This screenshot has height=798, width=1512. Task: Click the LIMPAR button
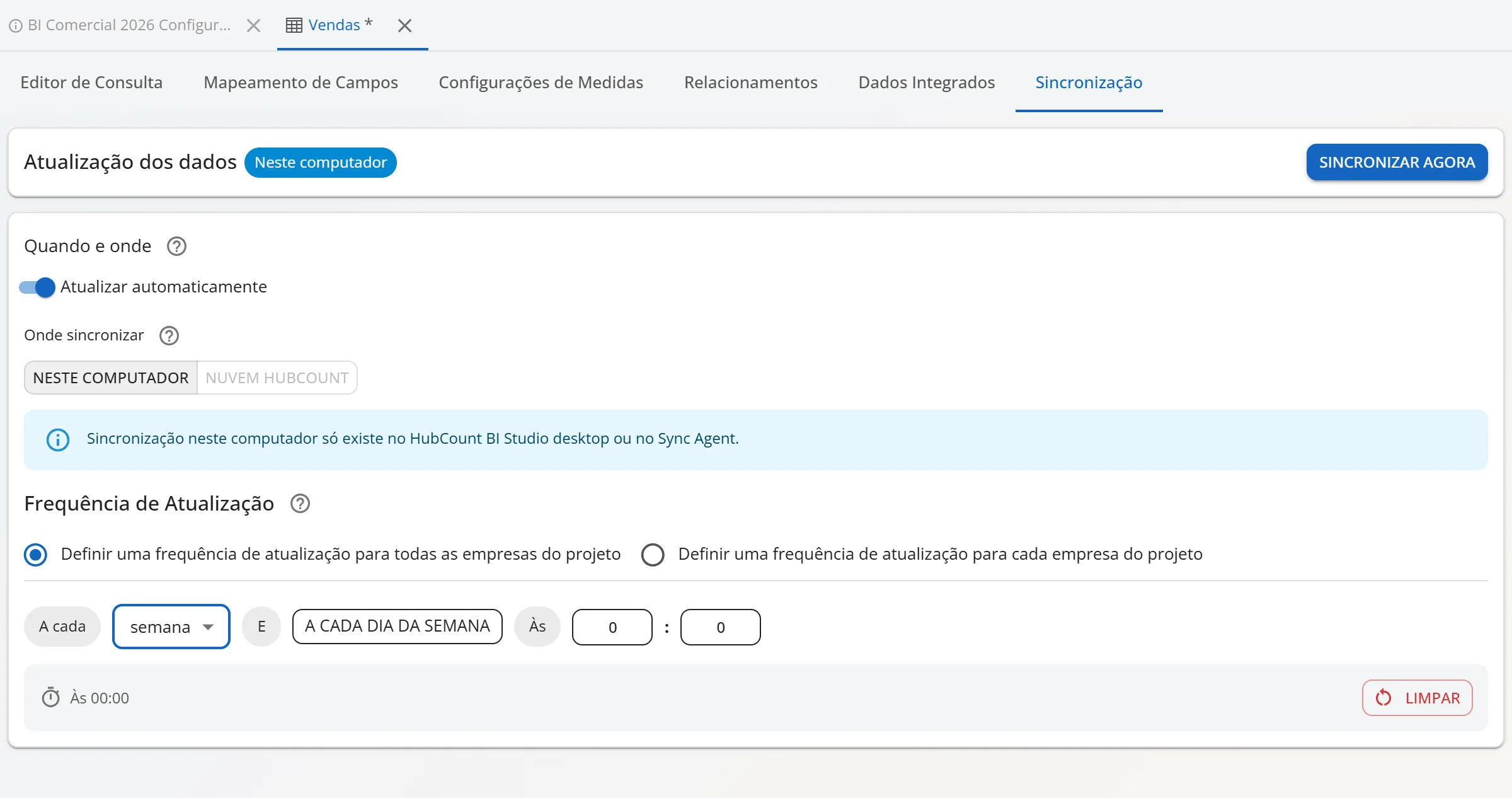(1417, 698)
